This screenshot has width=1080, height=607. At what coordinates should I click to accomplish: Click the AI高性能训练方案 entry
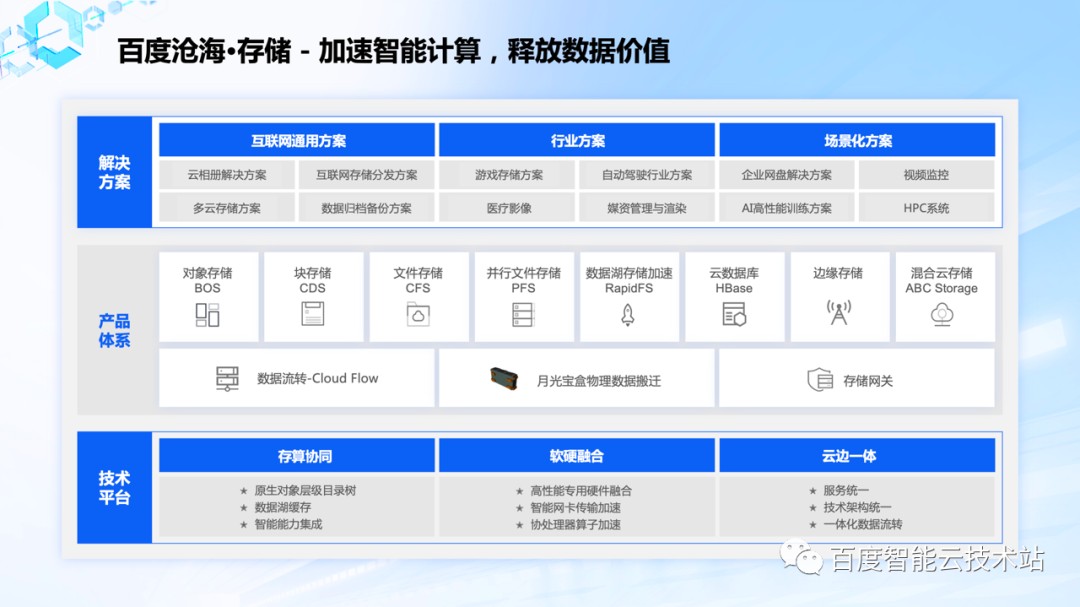click(785, 208)
